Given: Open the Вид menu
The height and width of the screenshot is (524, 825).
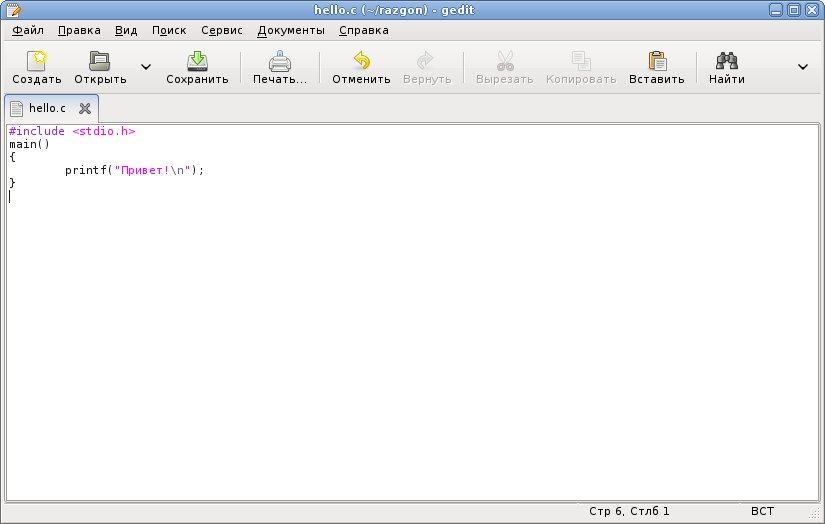Looking at the screenshot, I should pyautogui.click(x=126, y=31).
